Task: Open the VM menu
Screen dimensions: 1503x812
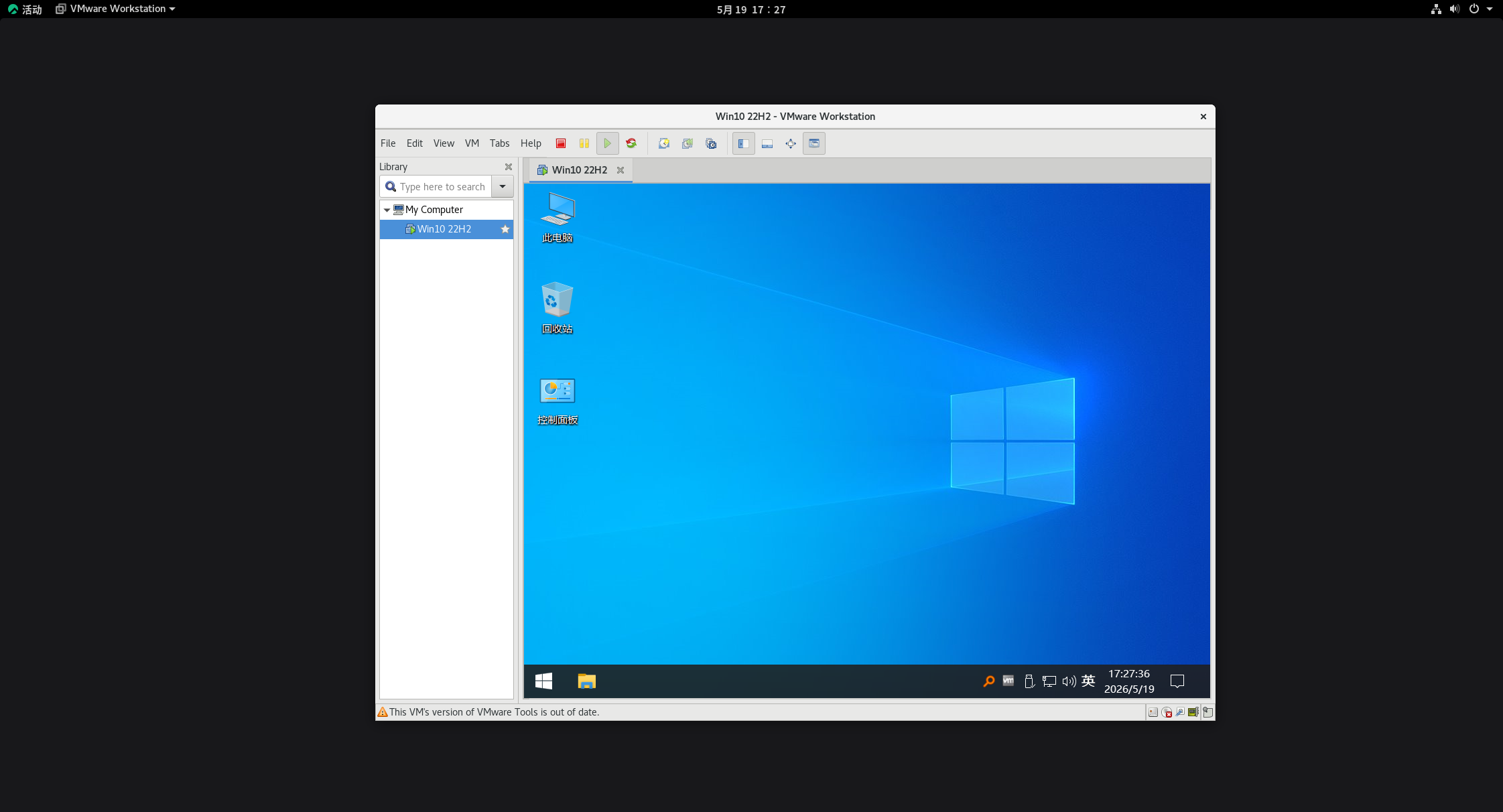Action: pyautogui.click(x=472, y=143)
